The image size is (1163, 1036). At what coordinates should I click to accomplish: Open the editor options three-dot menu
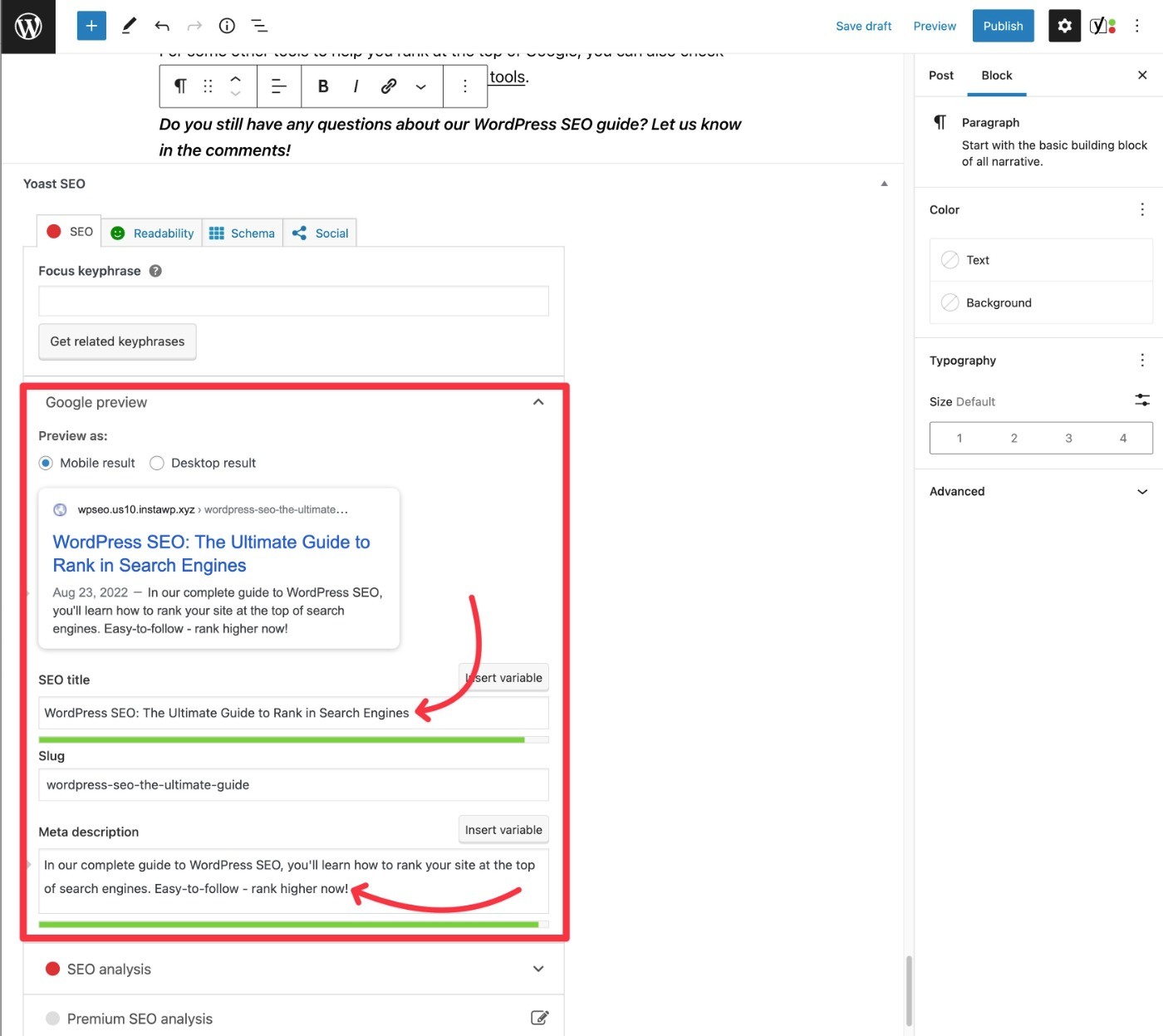1137,26
